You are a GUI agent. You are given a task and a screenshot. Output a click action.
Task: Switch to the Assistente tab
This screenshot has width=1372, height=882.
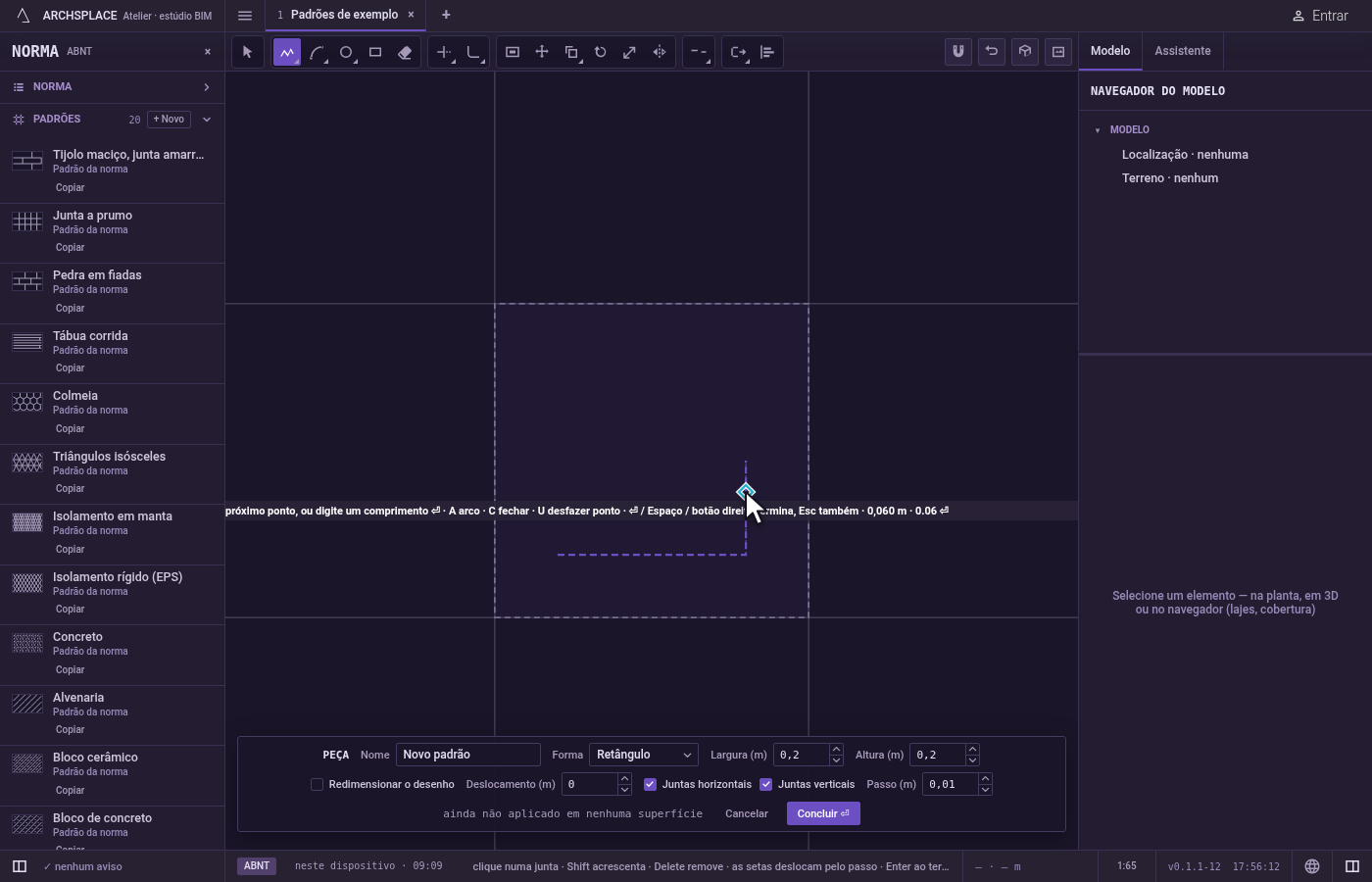pyautogui.click(x=1183, y=51)
